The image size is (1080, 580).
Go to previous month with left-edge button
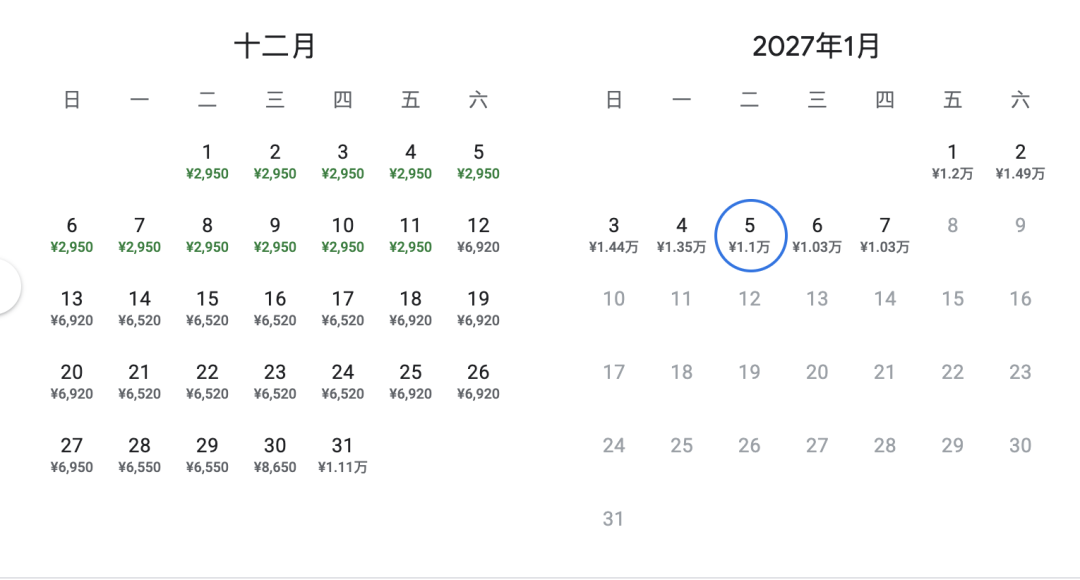8,288
